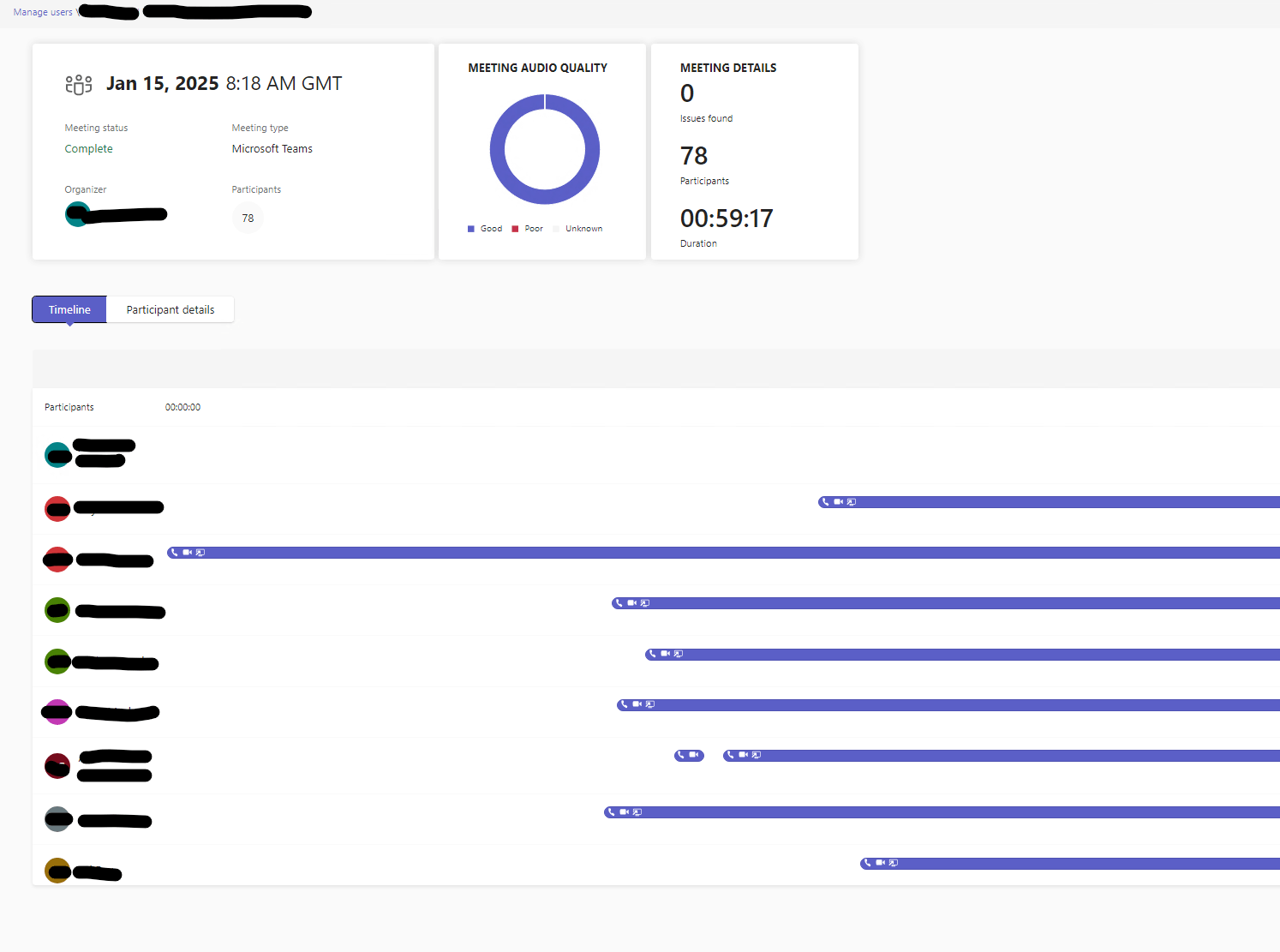
Task: Open the Participant details tab
Action: click(x=170, y=309)
